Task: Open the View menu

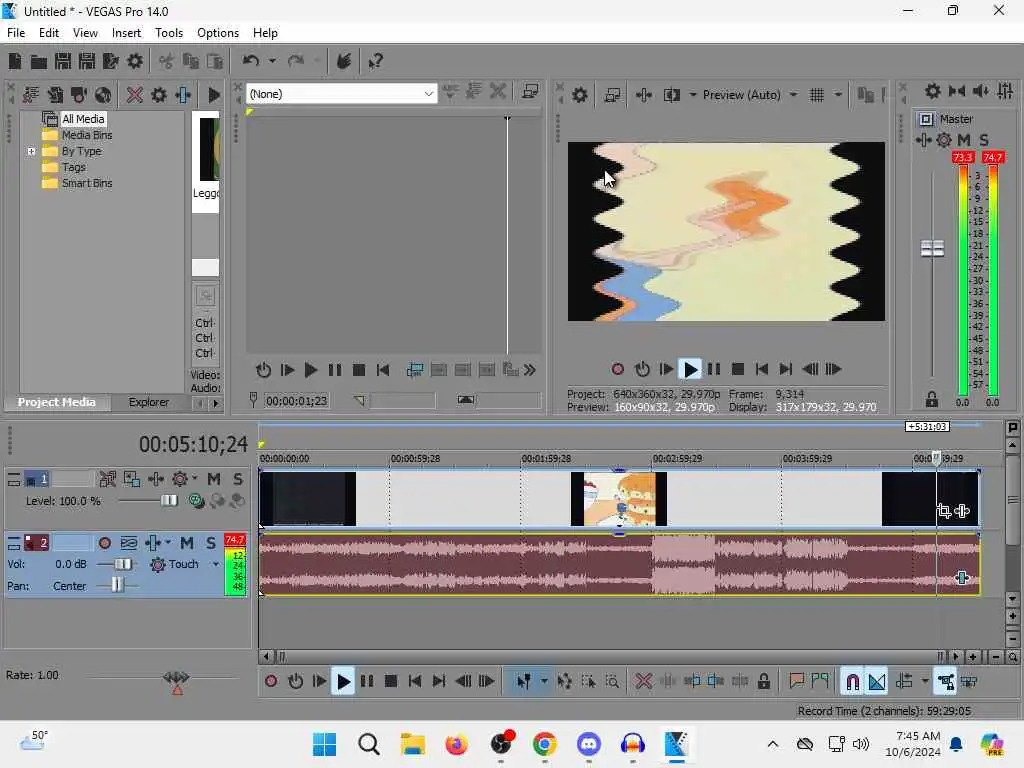Action: click(x=85, y=33)
